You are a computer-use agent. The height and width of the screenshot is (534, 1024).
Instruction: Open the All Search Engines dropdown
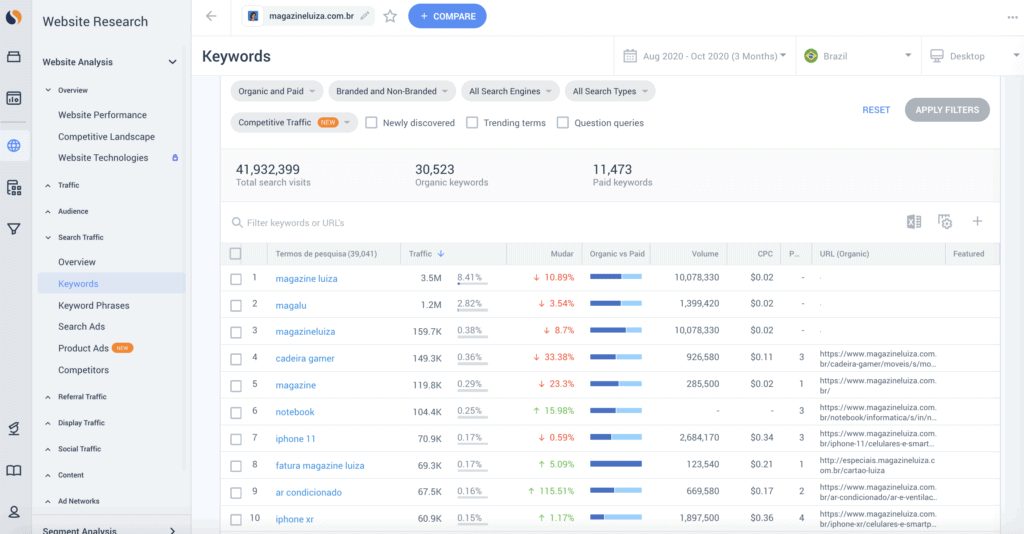[510, 91]
